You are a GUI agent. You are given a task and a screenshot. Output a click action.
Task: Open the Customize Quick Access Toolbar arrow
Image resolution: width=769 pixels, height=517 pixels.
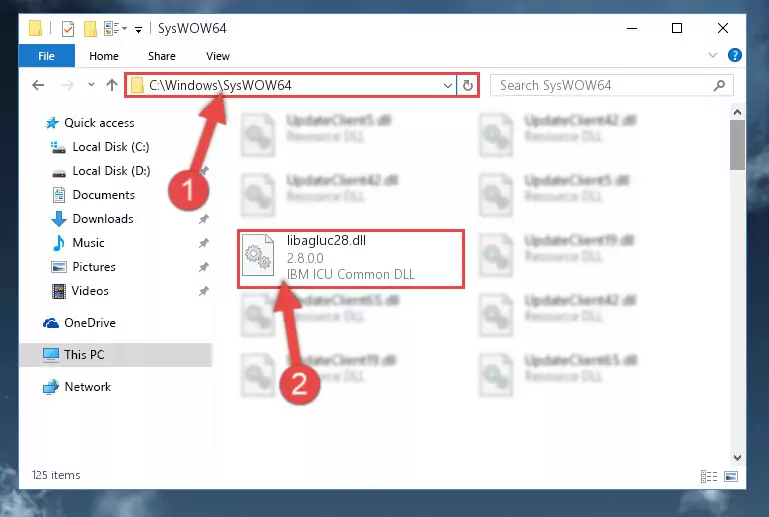139,30
